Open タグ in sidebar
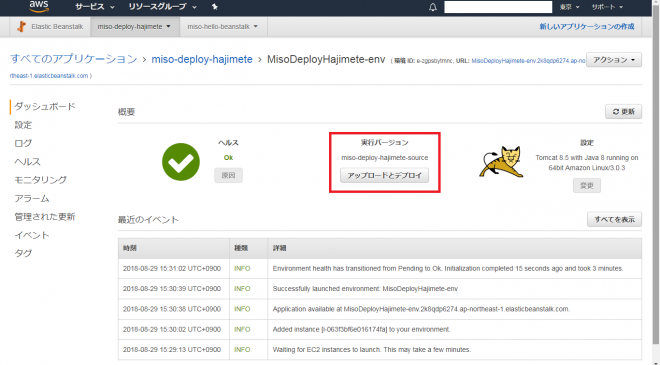The height and width of the screenshot is (365, 660). click(23, 253)
